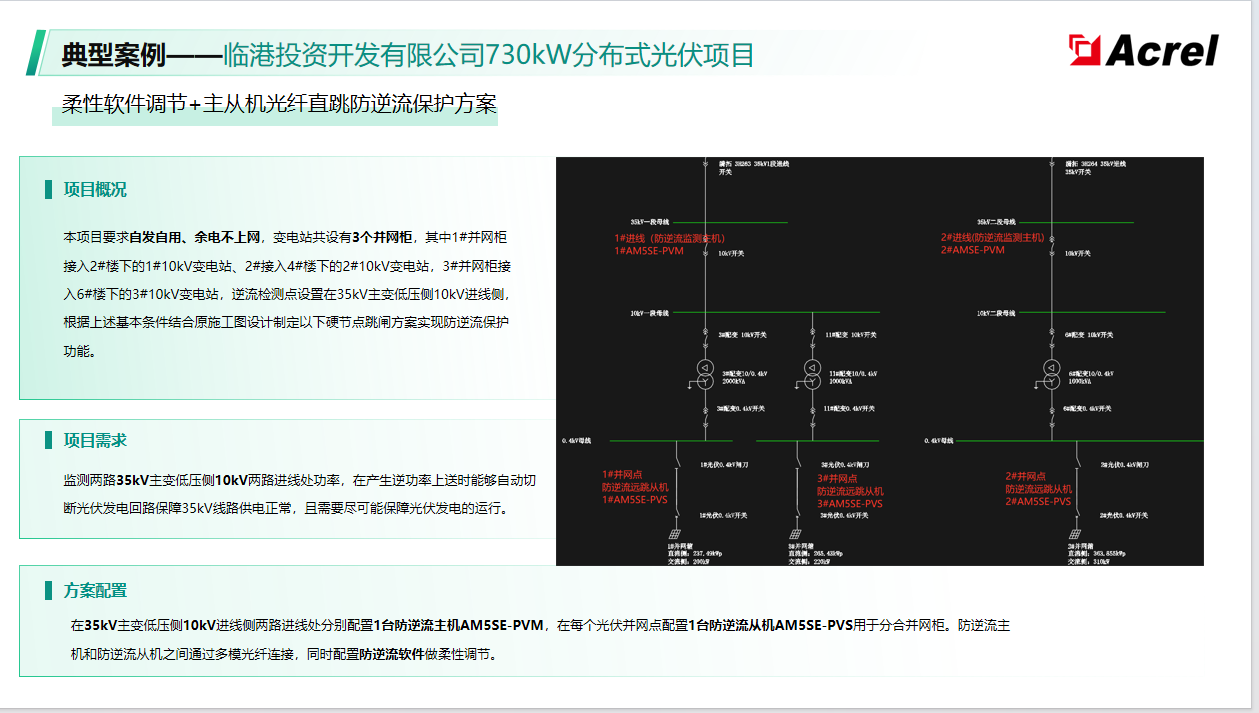Image resolution: width=1259 pixels, height=713 pixels.
Task: Click the 6#配变10/0.4kV transformer symbol
Action: point(1051,374)
